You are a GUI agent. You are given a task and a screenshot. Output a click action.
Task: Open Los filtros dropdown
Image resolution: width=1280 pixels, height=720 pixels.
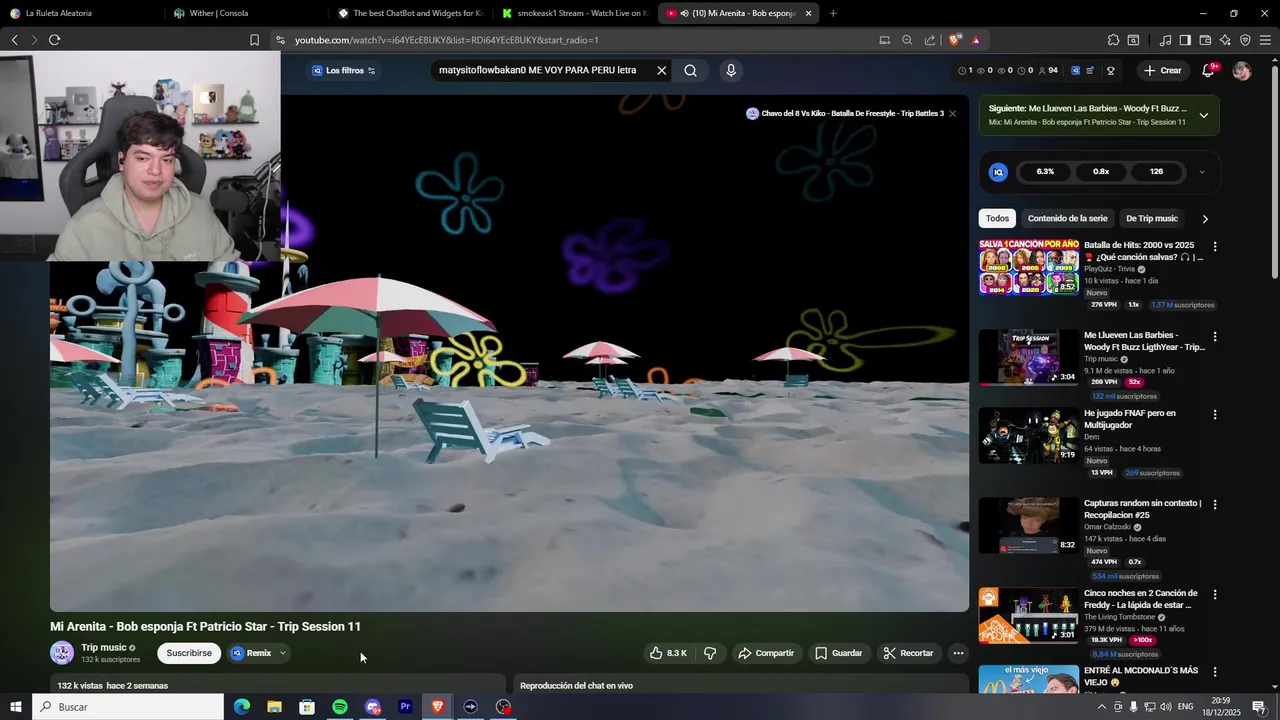click(x=344, y=71)
